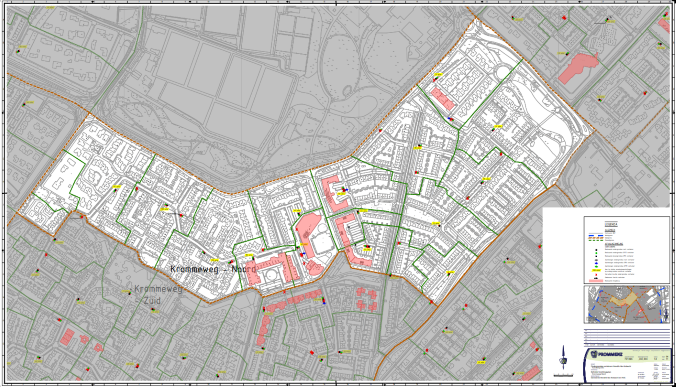Select the north arrow compass symbol
This screenshot has width=676, height=387.
click(x=563, y=357)
